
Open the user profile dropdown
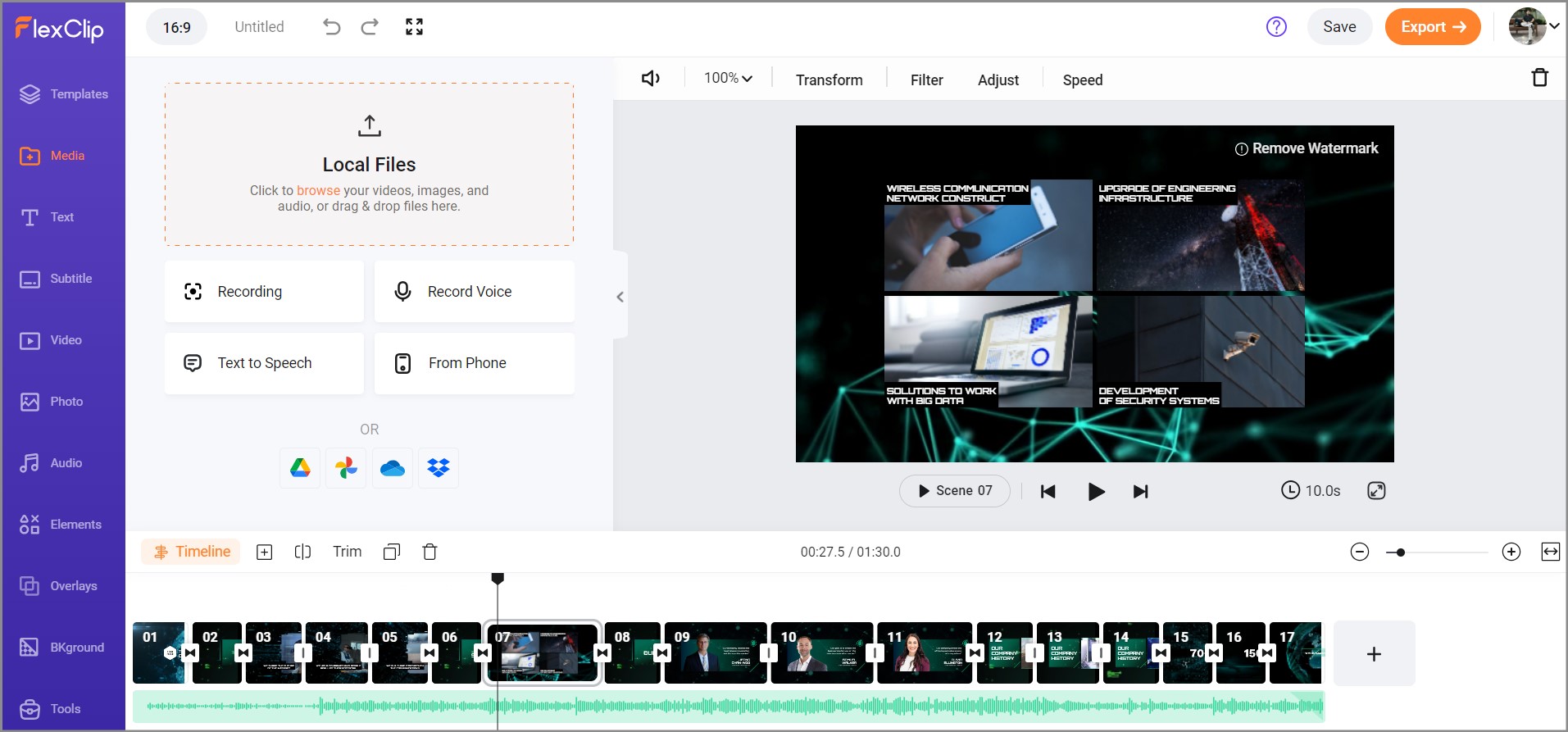click(1534, 27)
